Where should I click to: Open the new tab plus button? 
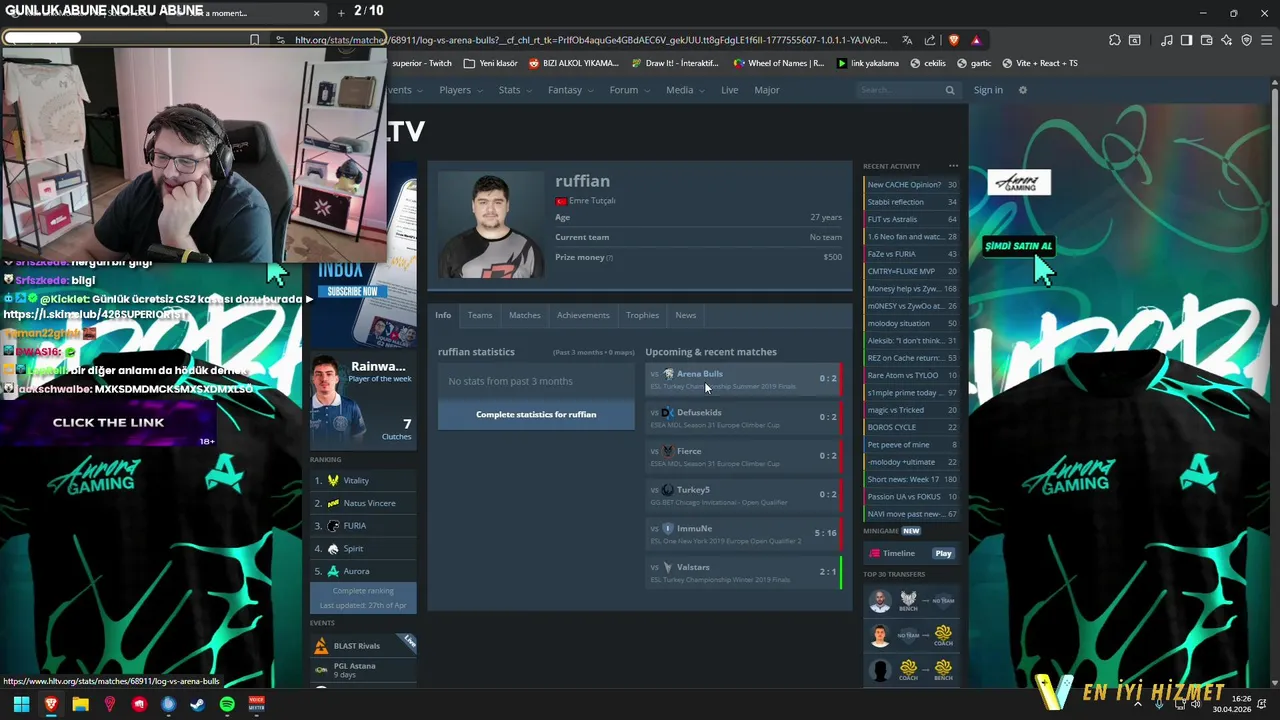(x=341, y=13)
